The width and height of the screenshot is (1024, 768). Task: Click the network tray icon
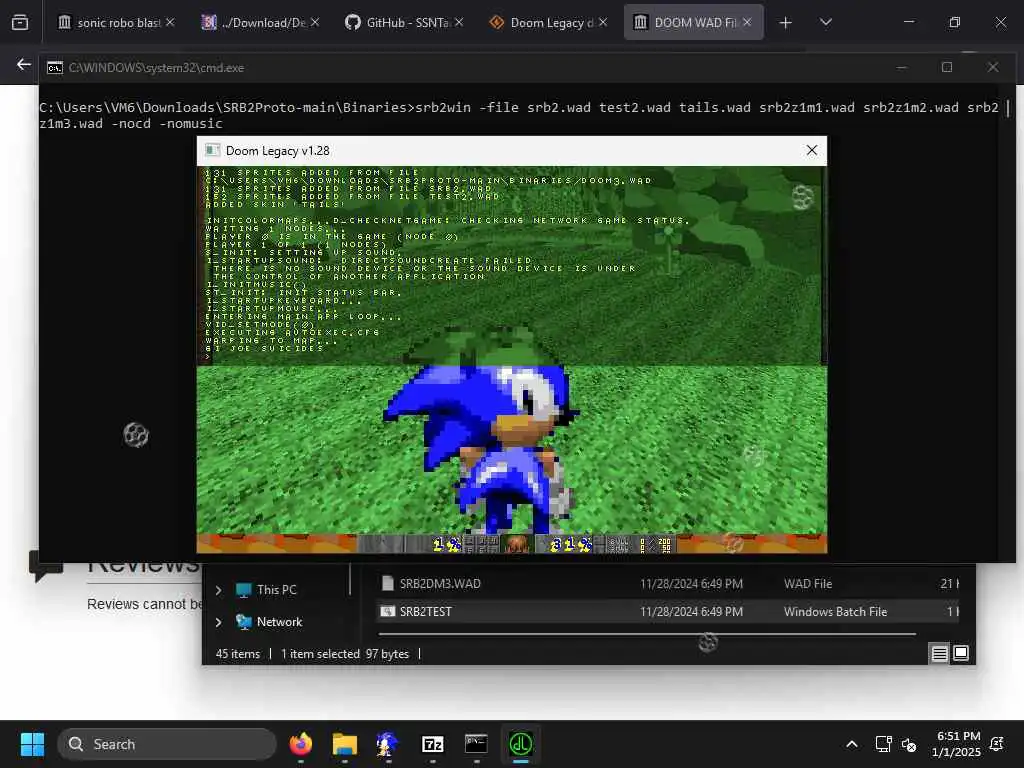[x=883, y=744]
